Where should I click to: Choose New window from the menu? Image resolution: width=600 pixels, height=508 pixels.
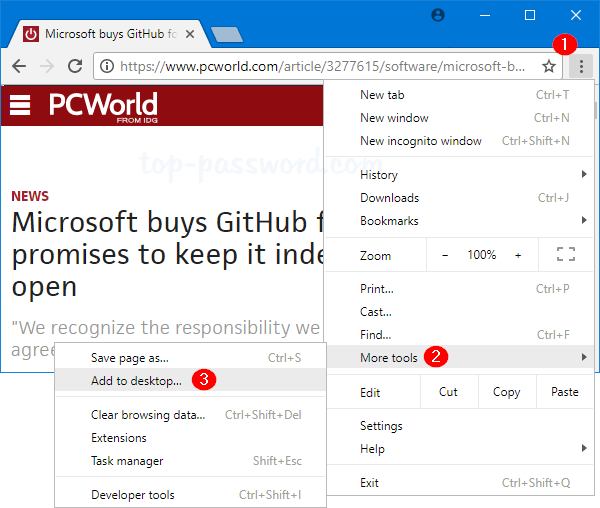(459, 118)
